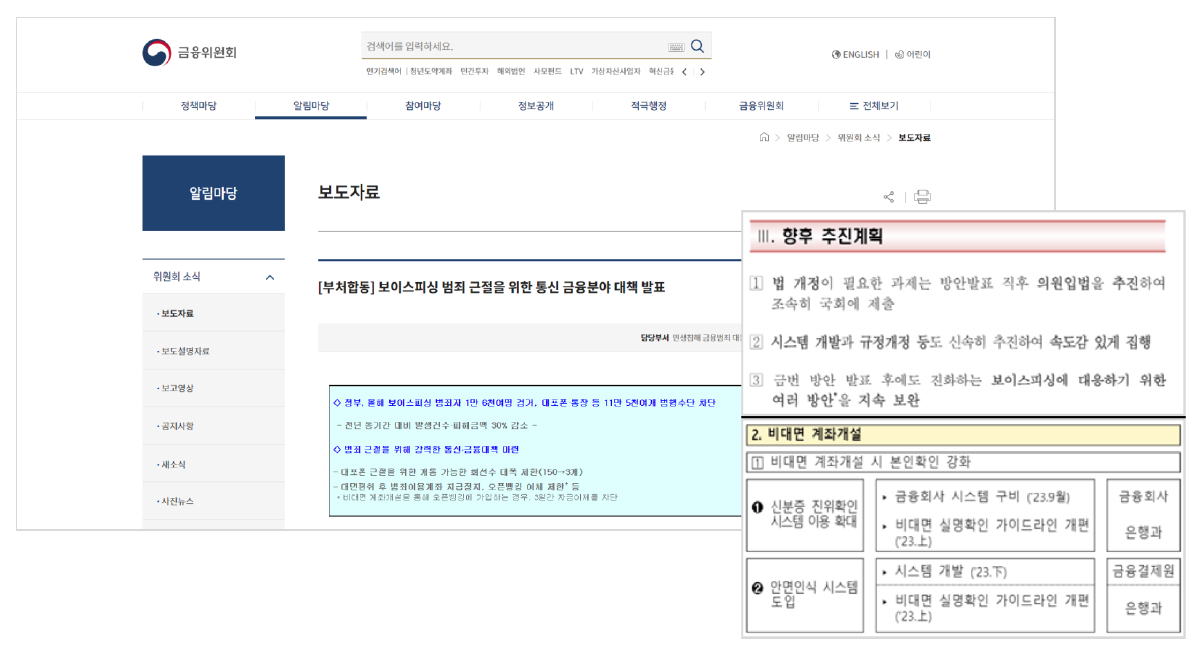The height and width of the screenshot is (657, 1201).
Task: Open the 정보공개 menu
Action: click(536, 106)
